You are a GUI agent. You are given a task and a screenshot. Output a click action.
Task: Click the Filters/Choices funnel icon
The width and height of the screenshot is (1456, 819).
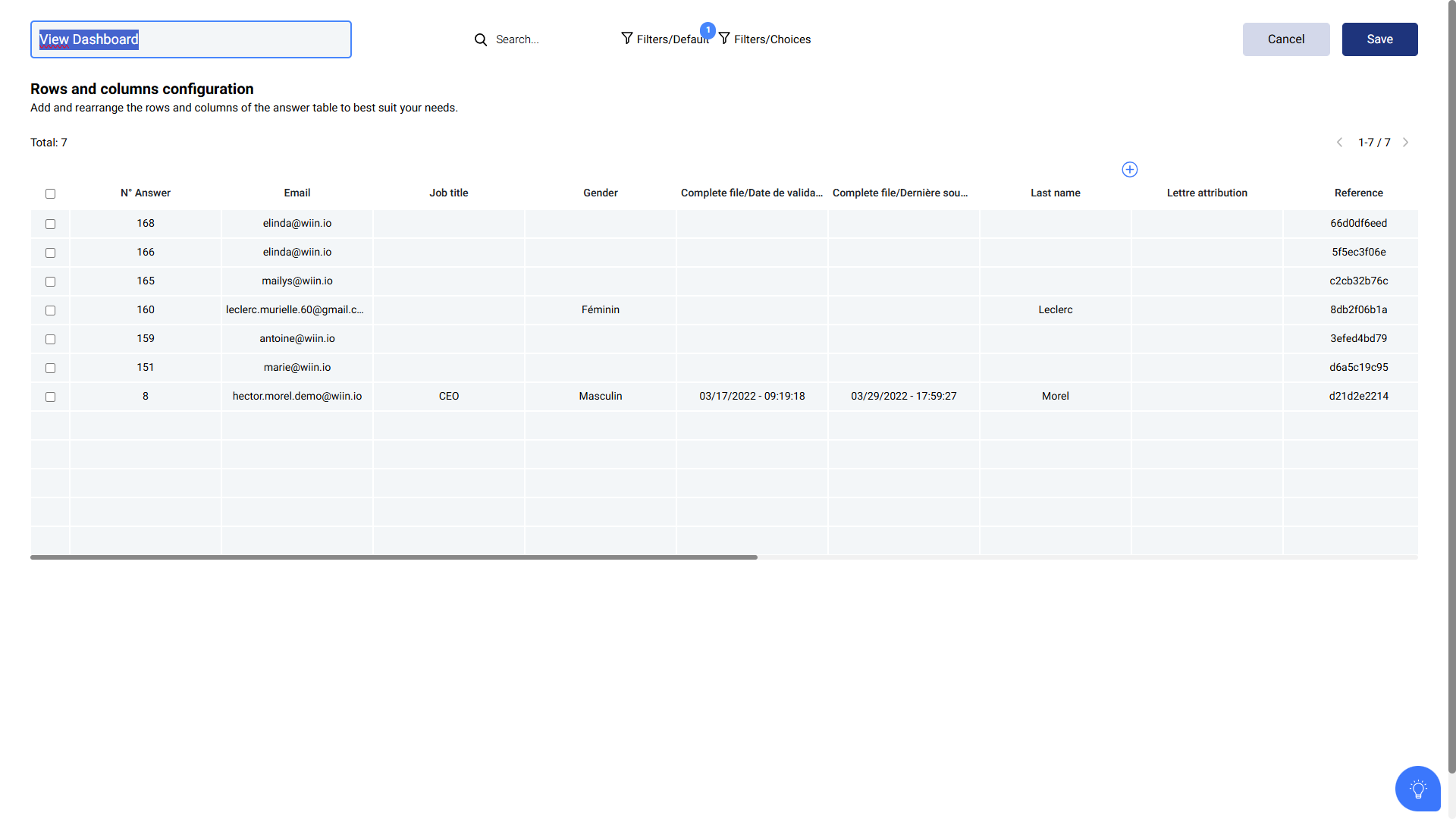pyautogui.click(x=725, y=38)
